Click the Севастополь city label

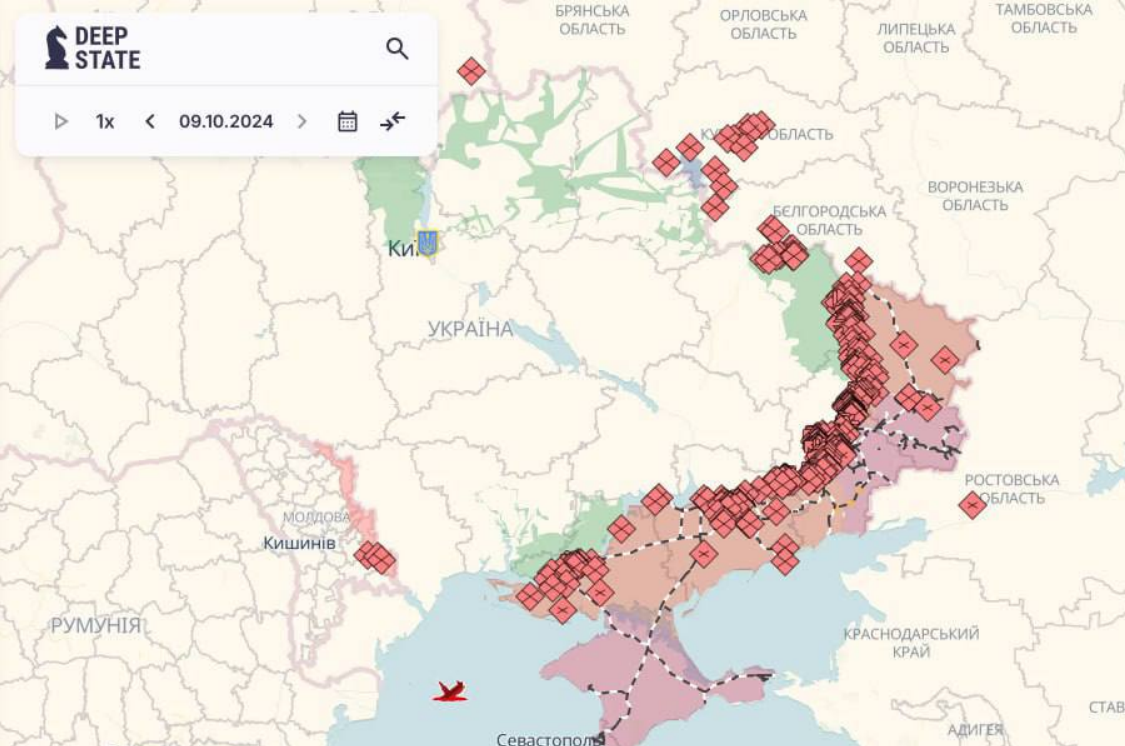[549, 739]
